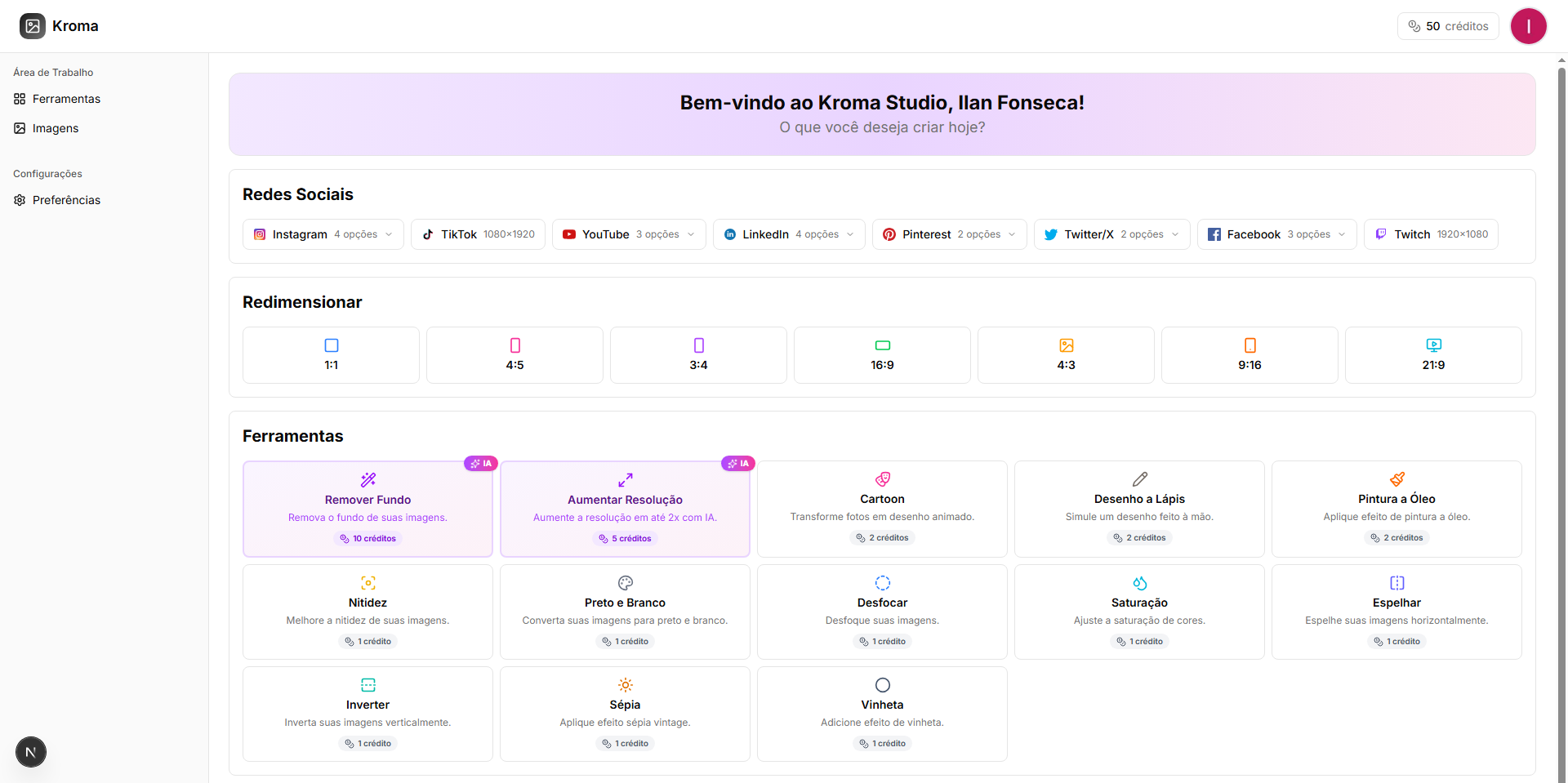1568x783 pixels.
Task: Open the LinkedIn options dropdown
Action: point(789,234)
